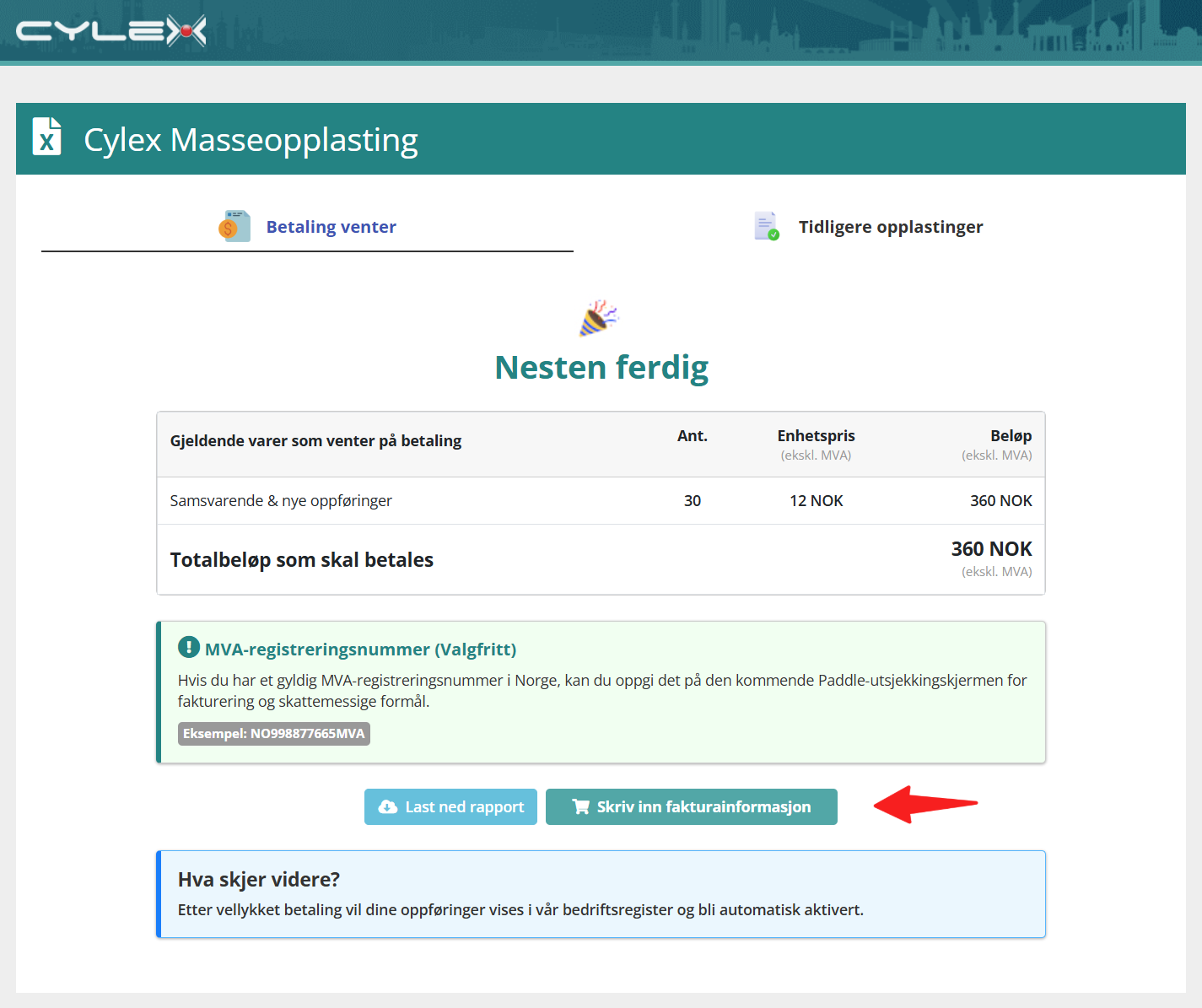
Task: Download report via Last ned rapport
Action: (450, 807)
